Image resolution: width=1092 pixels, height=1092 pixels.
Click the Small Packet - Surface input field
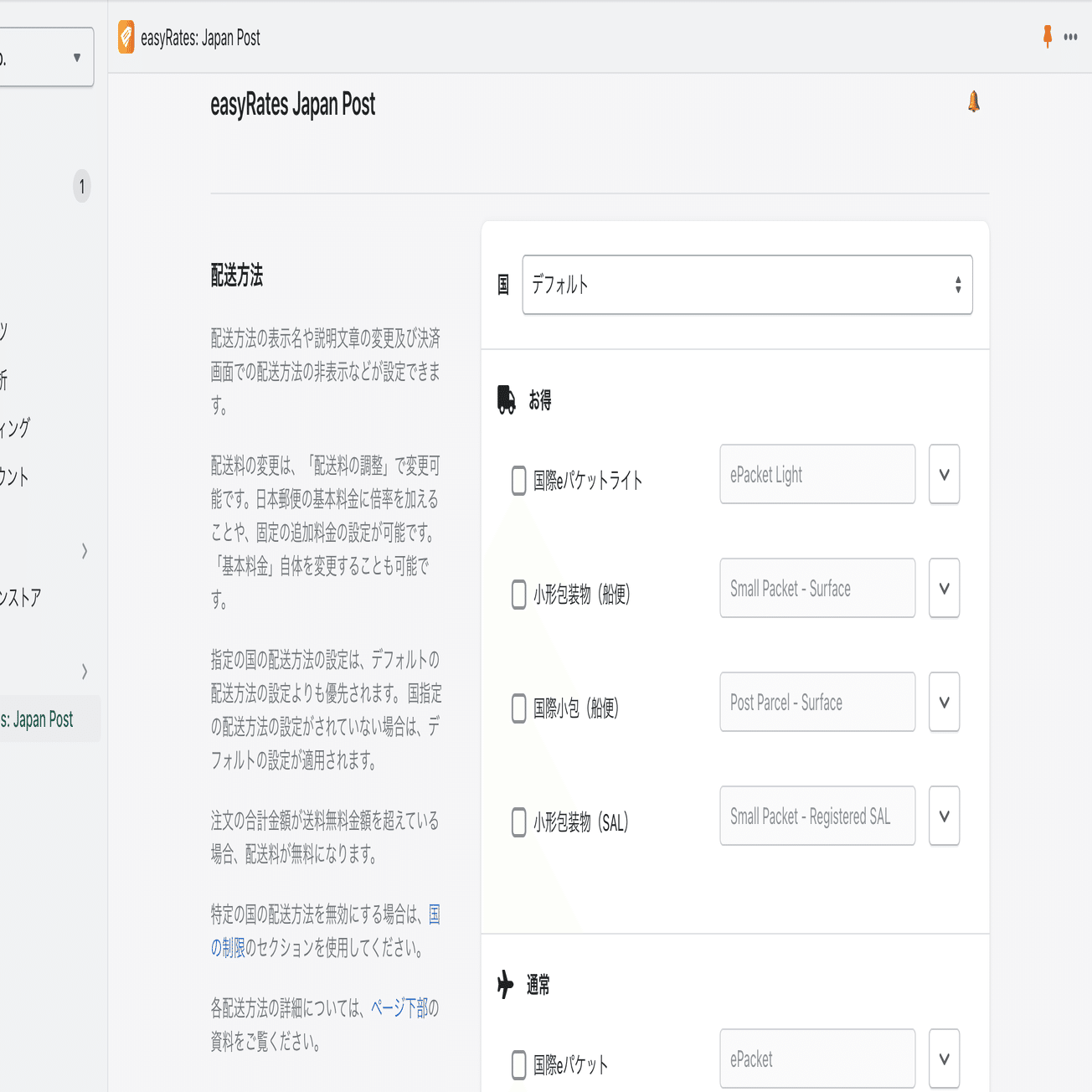(817, 588)
